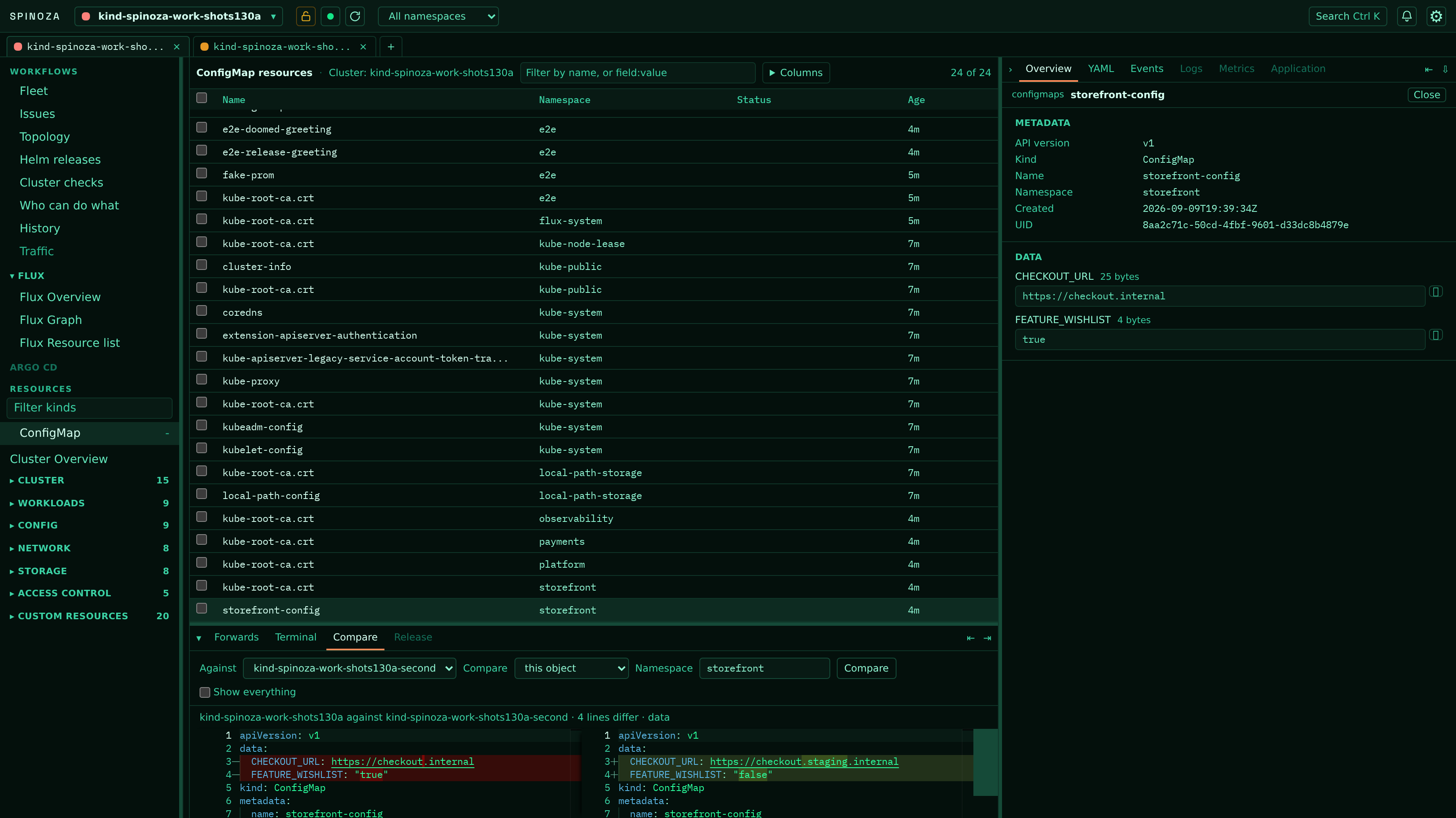1456x818 pixels.
Task: Click the Compare button
Action: [866, 669]
